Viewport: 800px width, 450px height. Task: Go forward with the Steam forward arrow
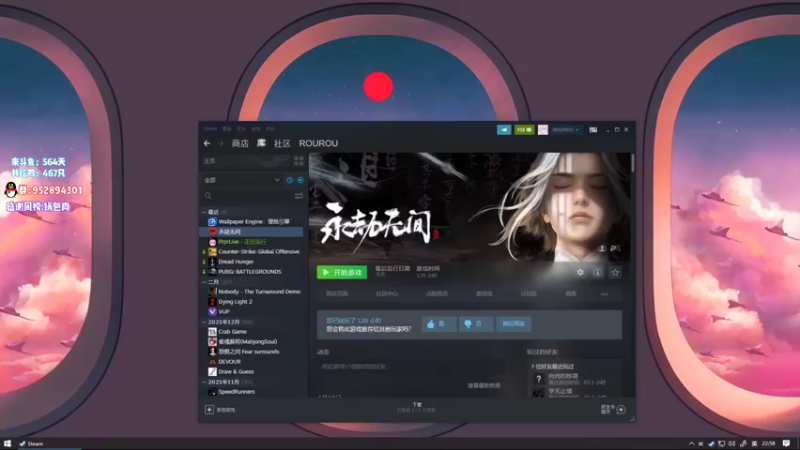tap(221, 143)
